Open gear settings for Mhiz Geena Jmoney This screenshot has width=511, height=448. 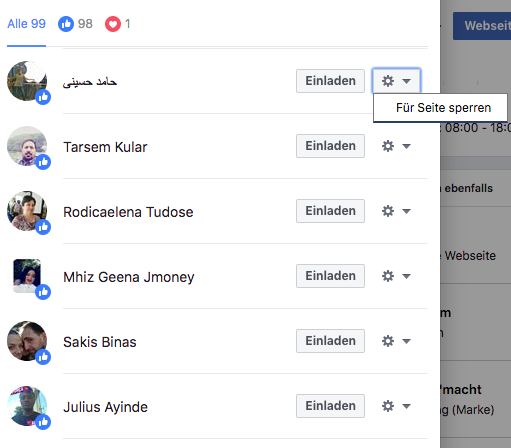(x=388, y=276)
